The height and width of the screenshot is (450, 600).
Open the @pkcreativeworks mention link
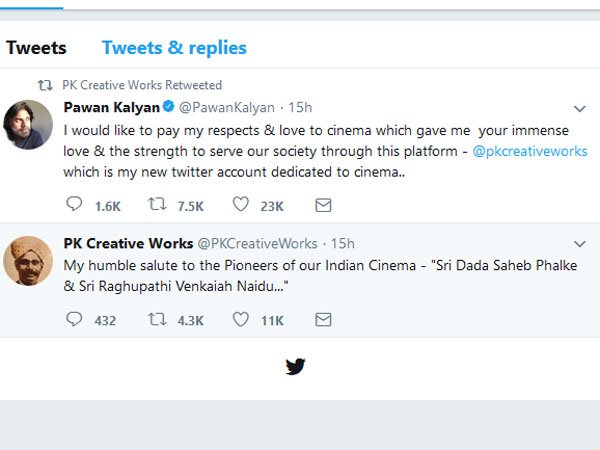coord(529,151)
